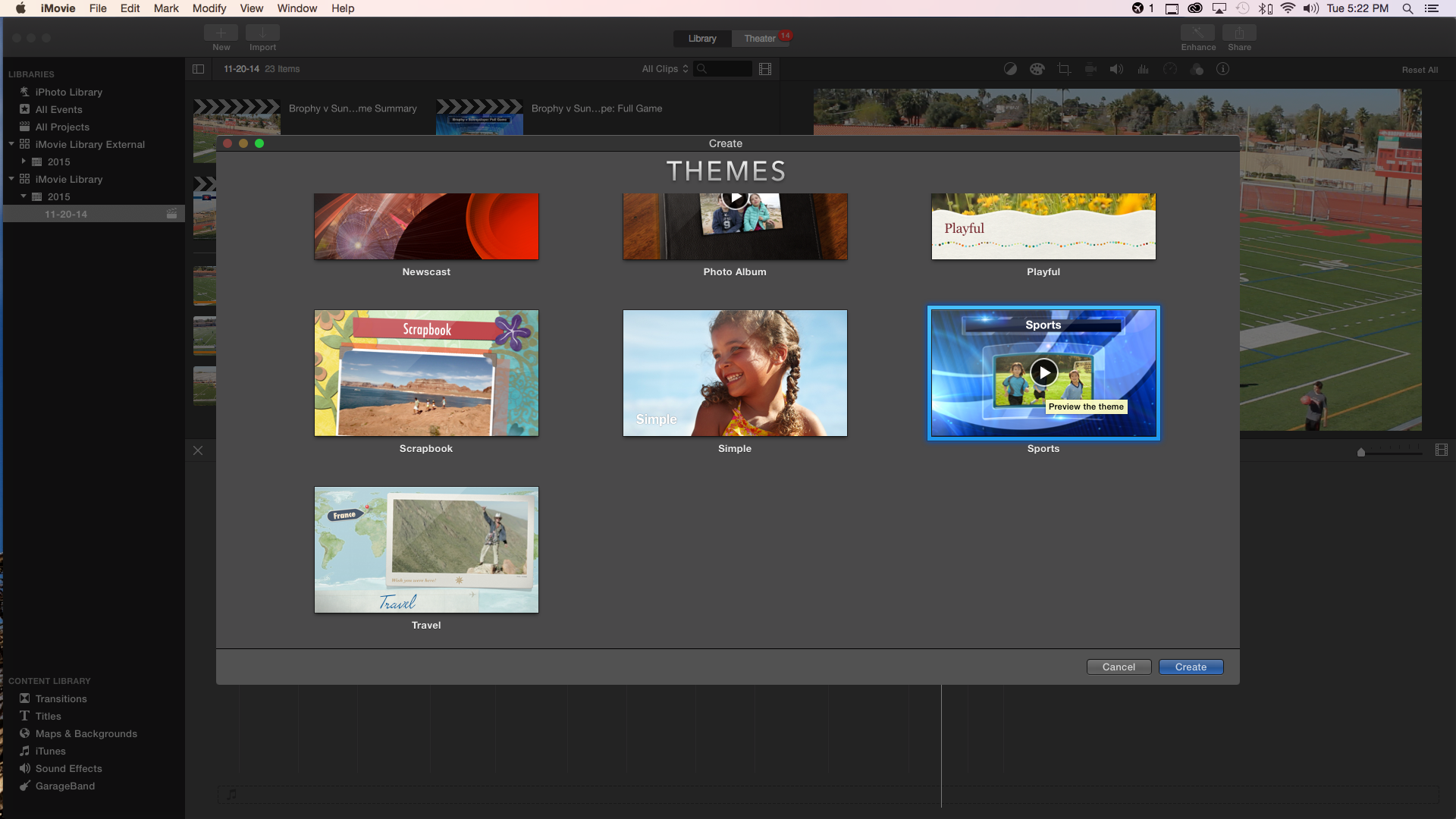1456x819 pixels.
Task: Click Reset All adjustments
Action: click(x=1420, y=70)
